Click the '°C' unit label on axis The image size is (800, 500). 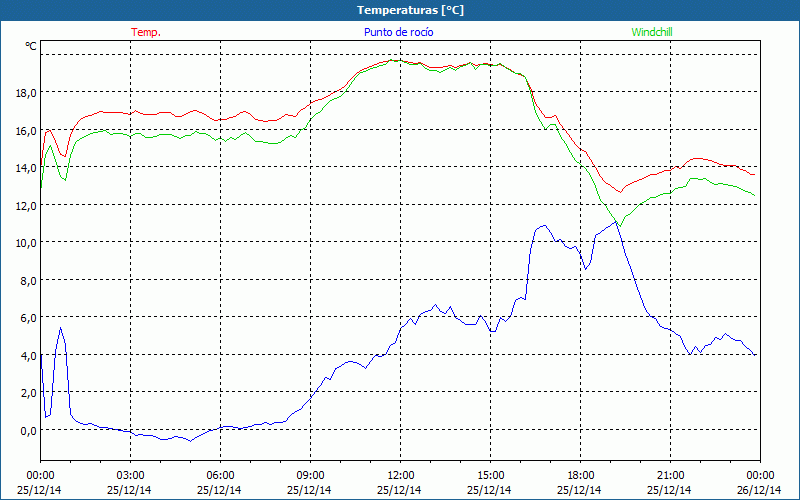[x=31, y=46]
